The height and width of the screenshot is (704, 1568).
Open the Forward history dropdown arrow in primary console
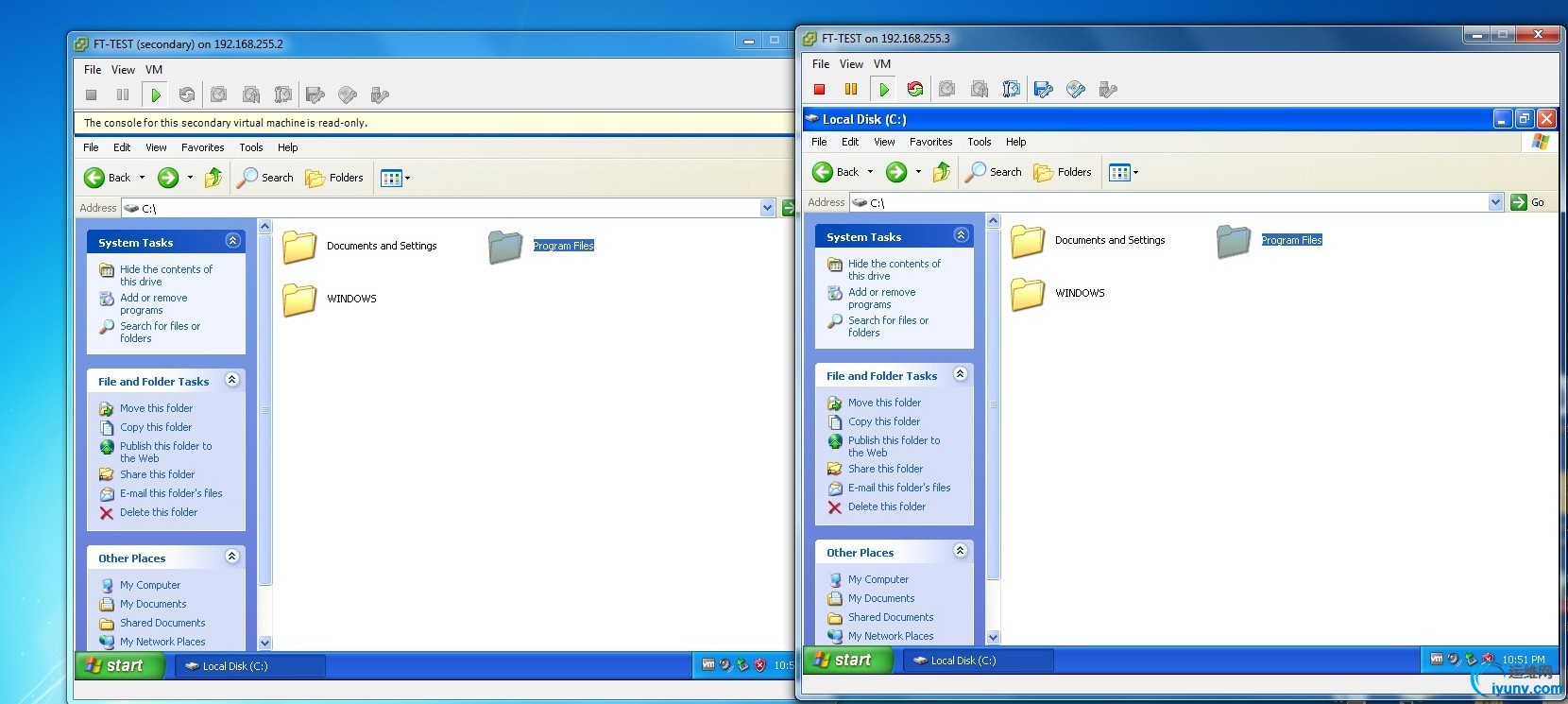(918, 172)
